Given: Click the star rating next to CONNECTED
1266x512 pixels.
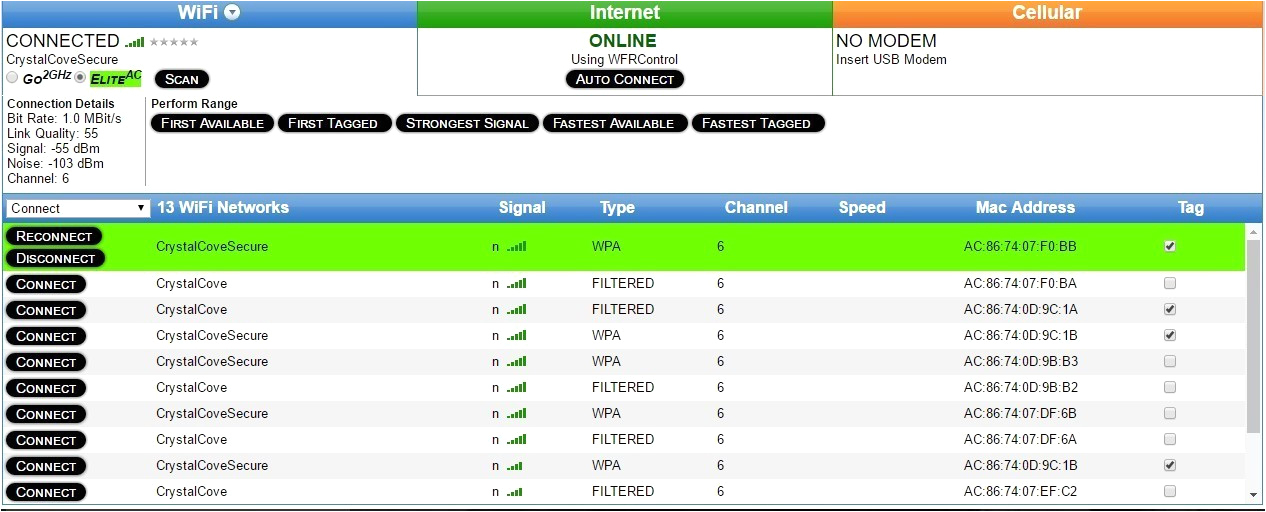Looking at the screenshot, I should [174, 42].
